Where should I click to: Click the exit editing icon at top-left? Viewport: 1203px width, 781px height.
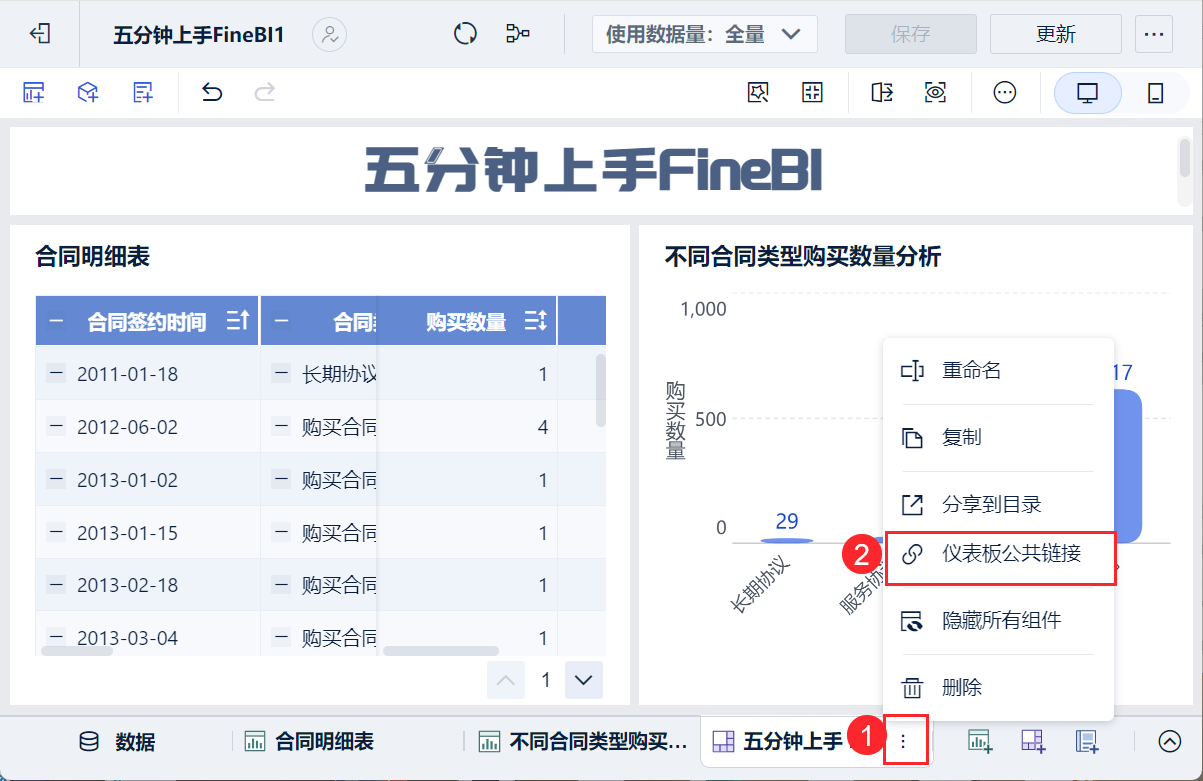[40, 34]
